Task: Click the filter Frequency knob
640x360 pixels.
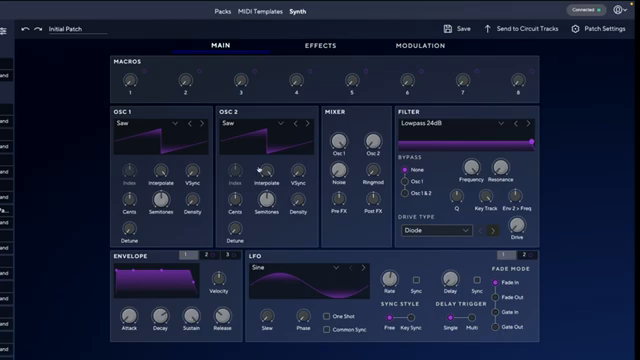Action: coord(471,167)
